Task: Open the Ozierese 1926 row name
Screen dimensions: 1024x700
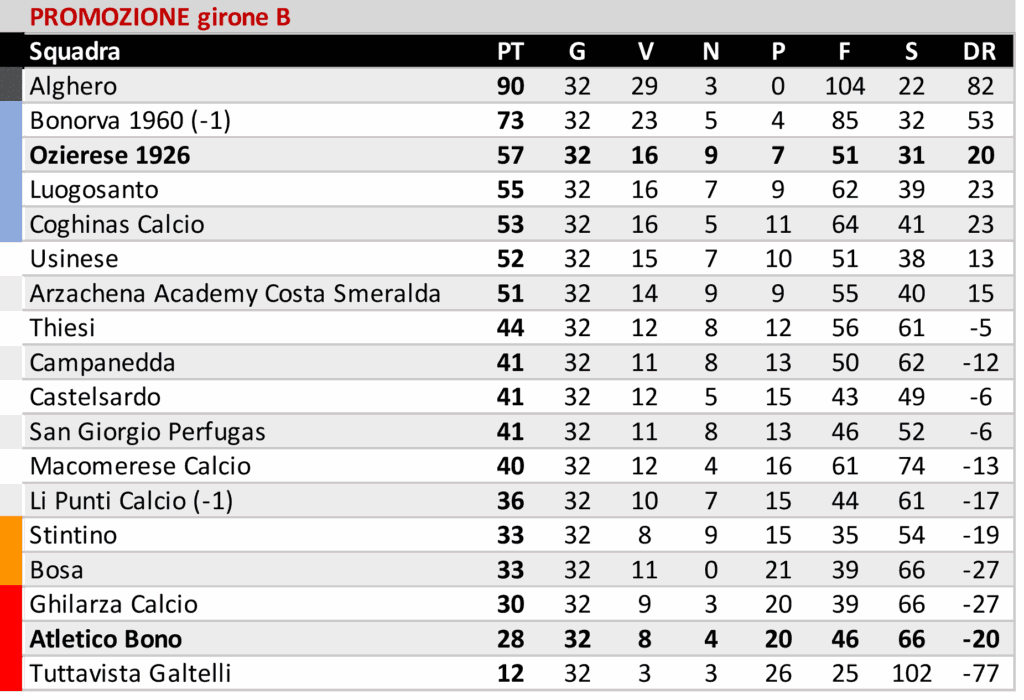Action: pyautogui.click(x=110, y=155)
